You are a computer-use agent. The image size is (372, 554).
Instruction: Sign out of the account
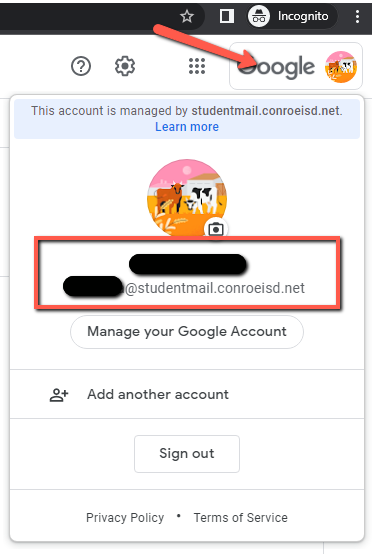pyautogui.click(x=187, y=454)
